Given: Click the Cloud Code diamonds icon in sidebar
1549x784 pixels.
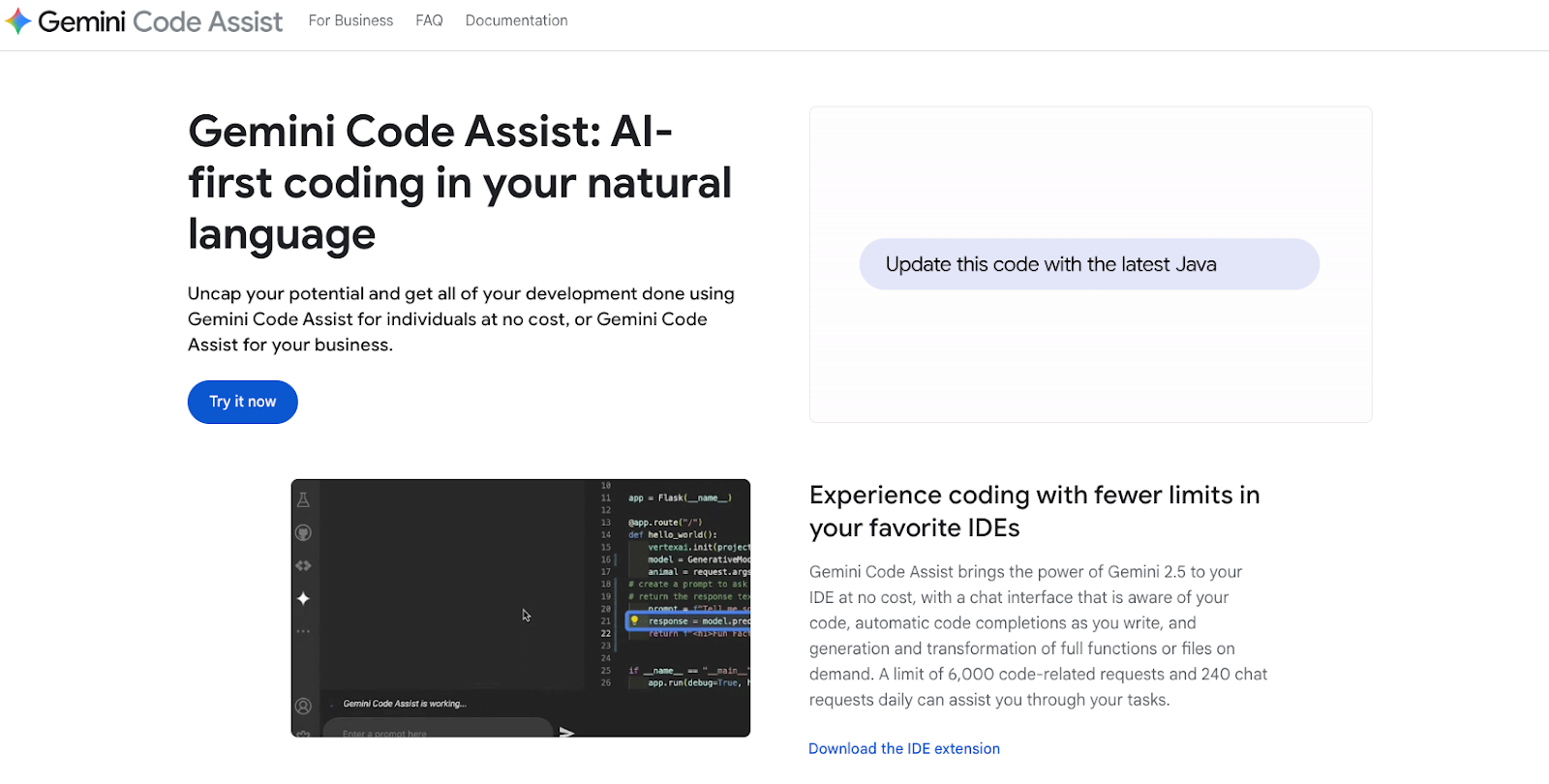Looking at the screenshot, I should point(303,565).
